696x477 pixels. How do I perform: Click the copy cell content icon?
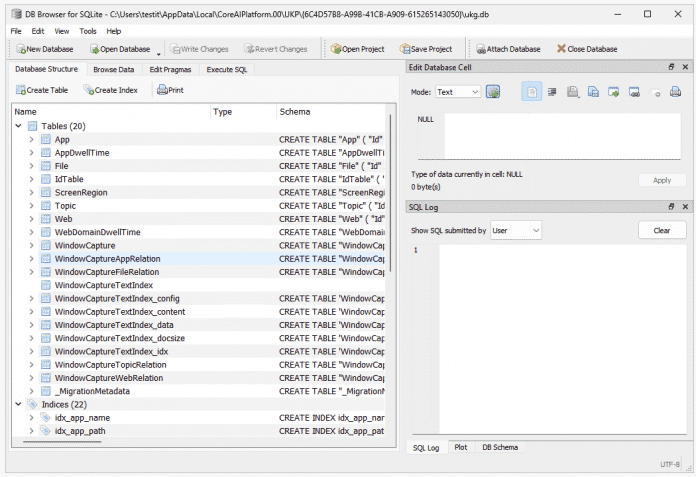click(593, 92)
